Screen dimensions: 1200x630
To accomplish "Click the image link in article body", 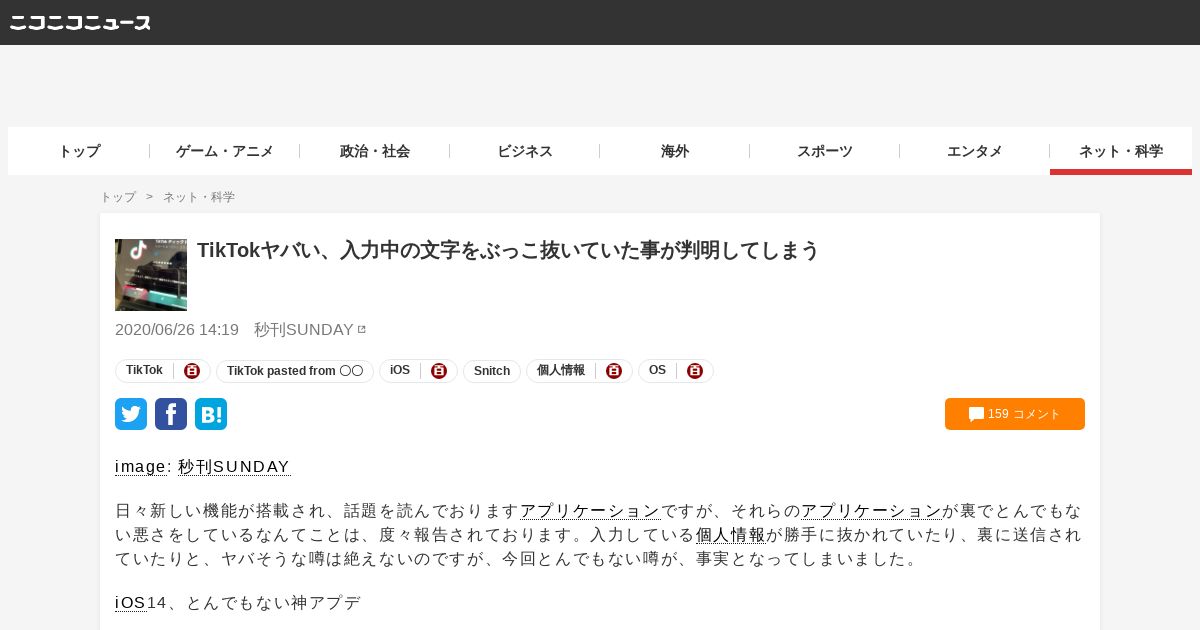I will [x=140, y=467].
